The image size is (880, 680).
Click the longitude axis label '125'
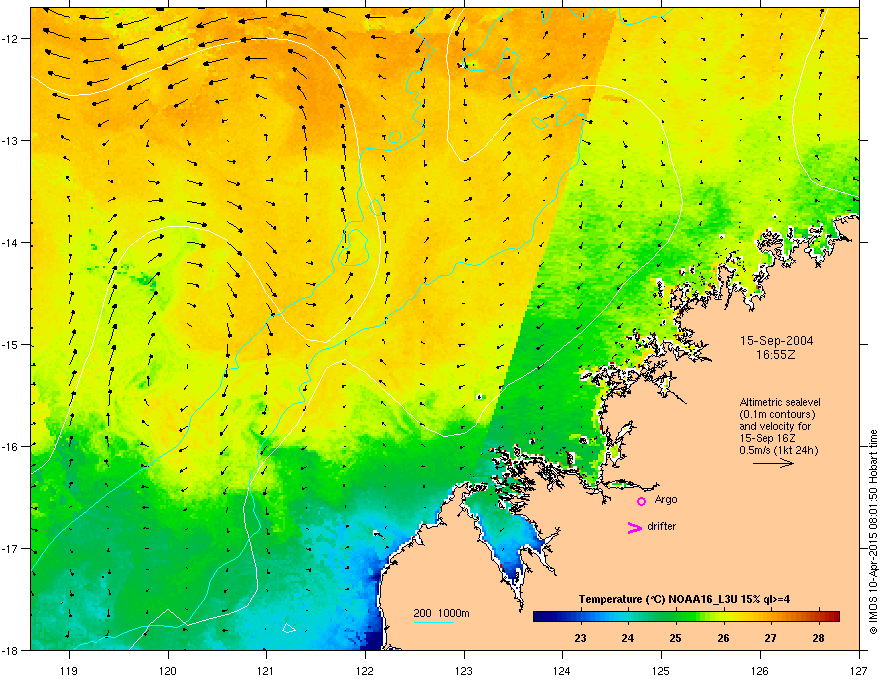(661, 670)
